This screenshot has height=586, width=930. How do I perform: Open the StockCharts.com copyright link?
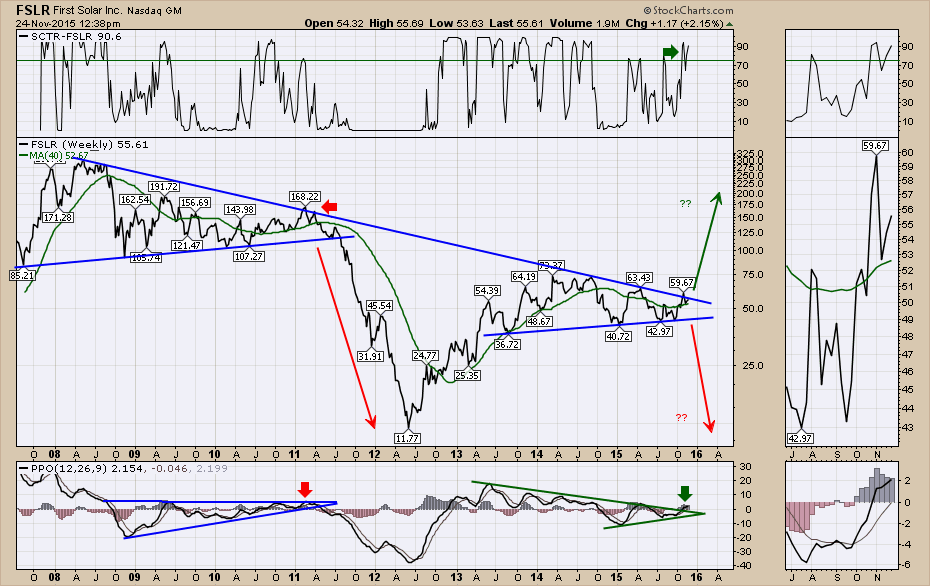(x=688, y=11)
